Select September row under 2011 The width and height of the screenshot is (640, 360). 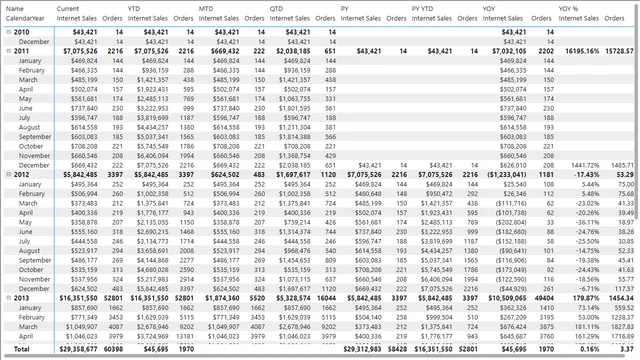tap(35, 137)
